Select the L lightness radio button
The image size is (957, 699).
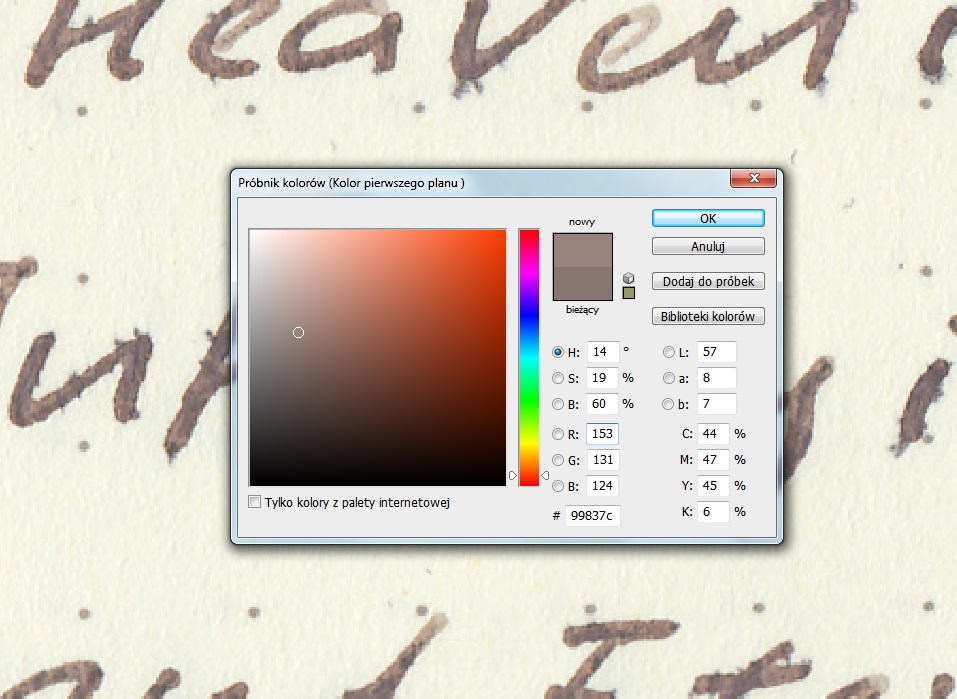click(x=669, y=352)
